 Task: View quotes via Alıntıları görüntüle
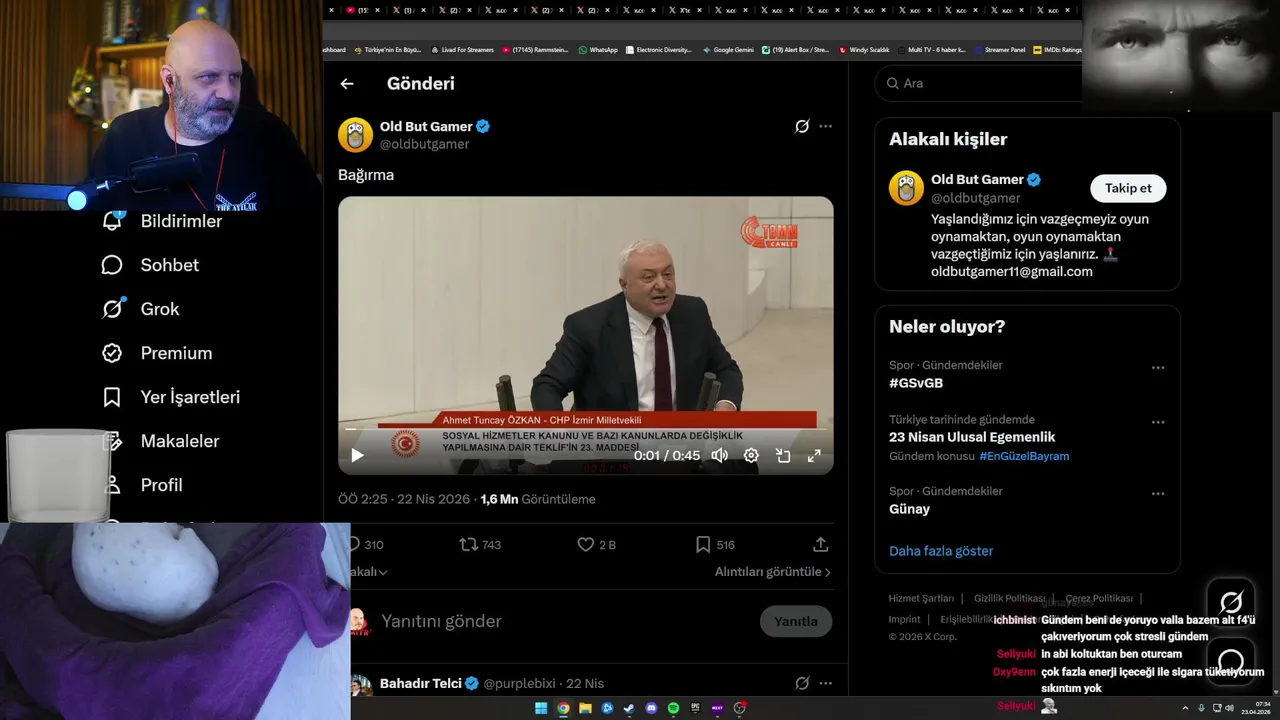(x=773, y=572)
